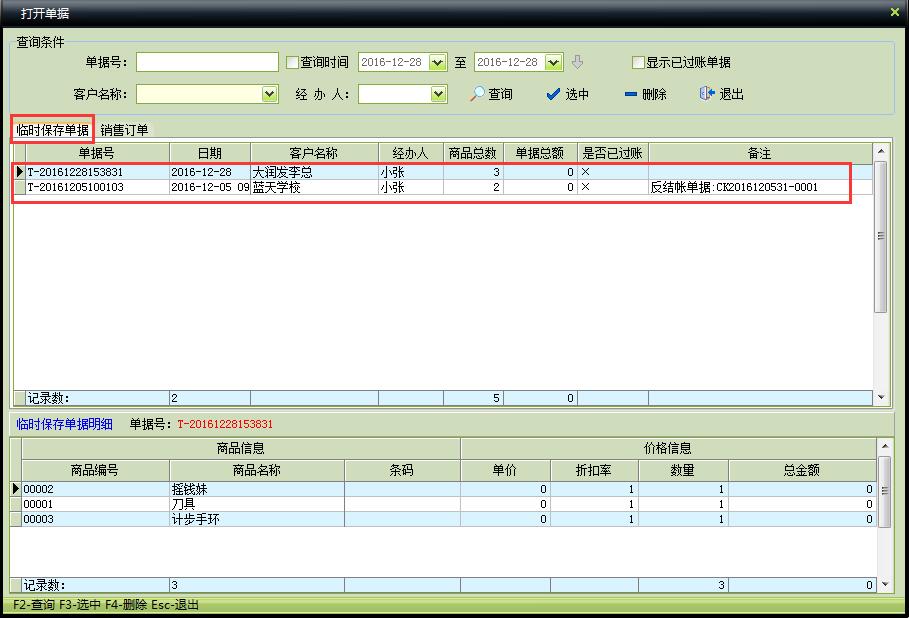This screenshot has height=618, width=909.
Task: Click the detail table's vertical scrollbar thumb
Action: click(x=885, y=491)
